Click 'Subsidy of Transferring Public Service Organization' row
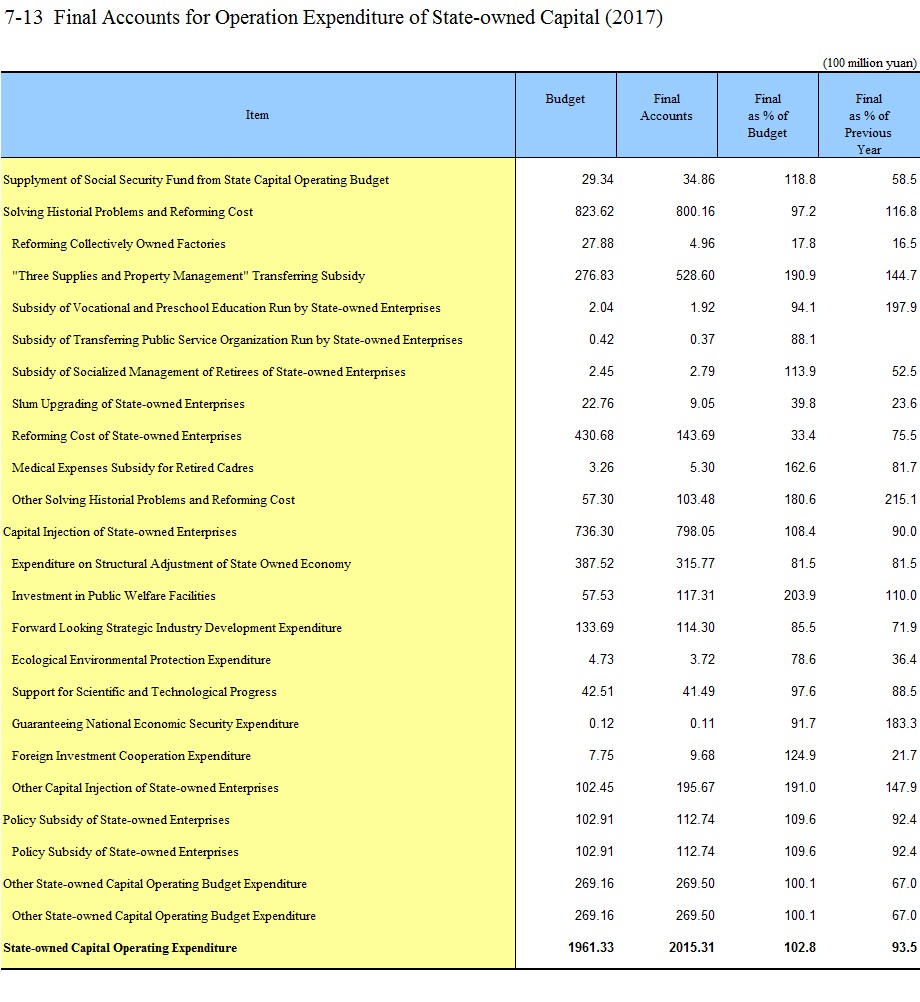The image size is (920, 1002). pos(237,339)
